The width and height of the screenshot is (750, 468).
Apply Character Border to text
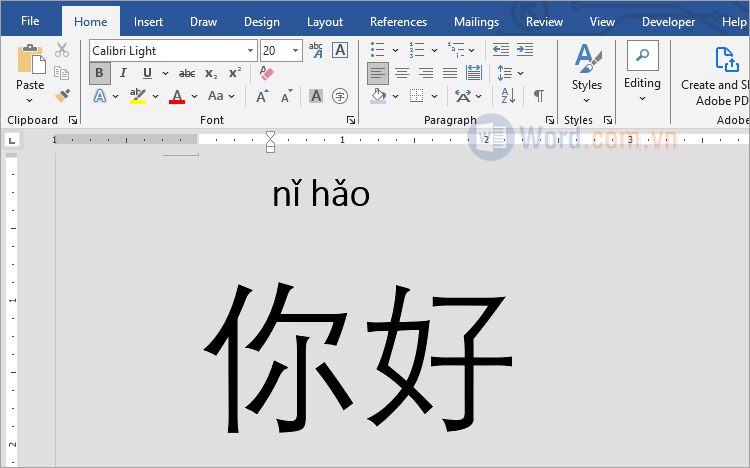point(340,50)
